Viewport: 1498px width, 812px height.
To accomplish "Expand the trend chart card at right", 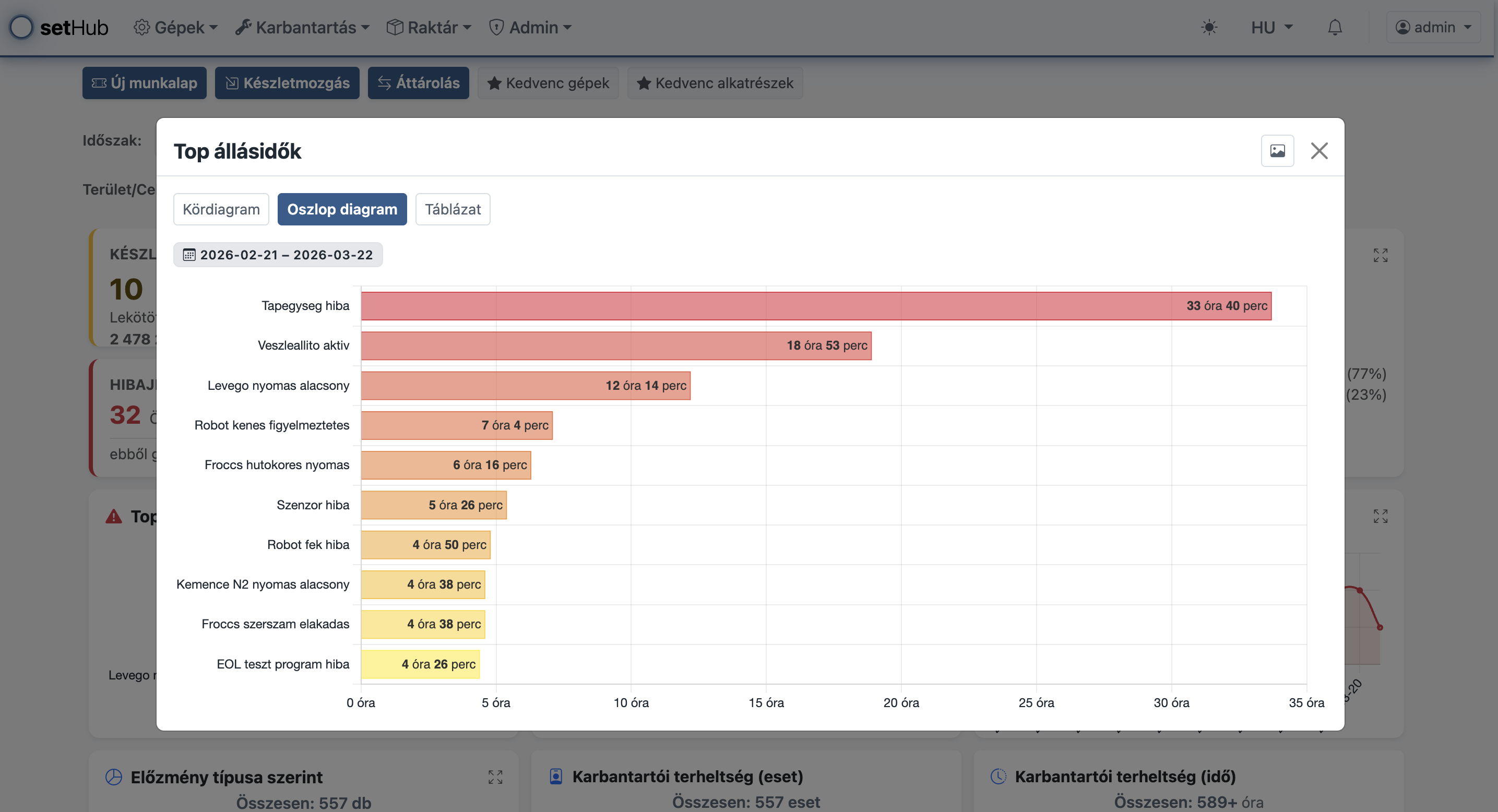I will pos(1380,516).
